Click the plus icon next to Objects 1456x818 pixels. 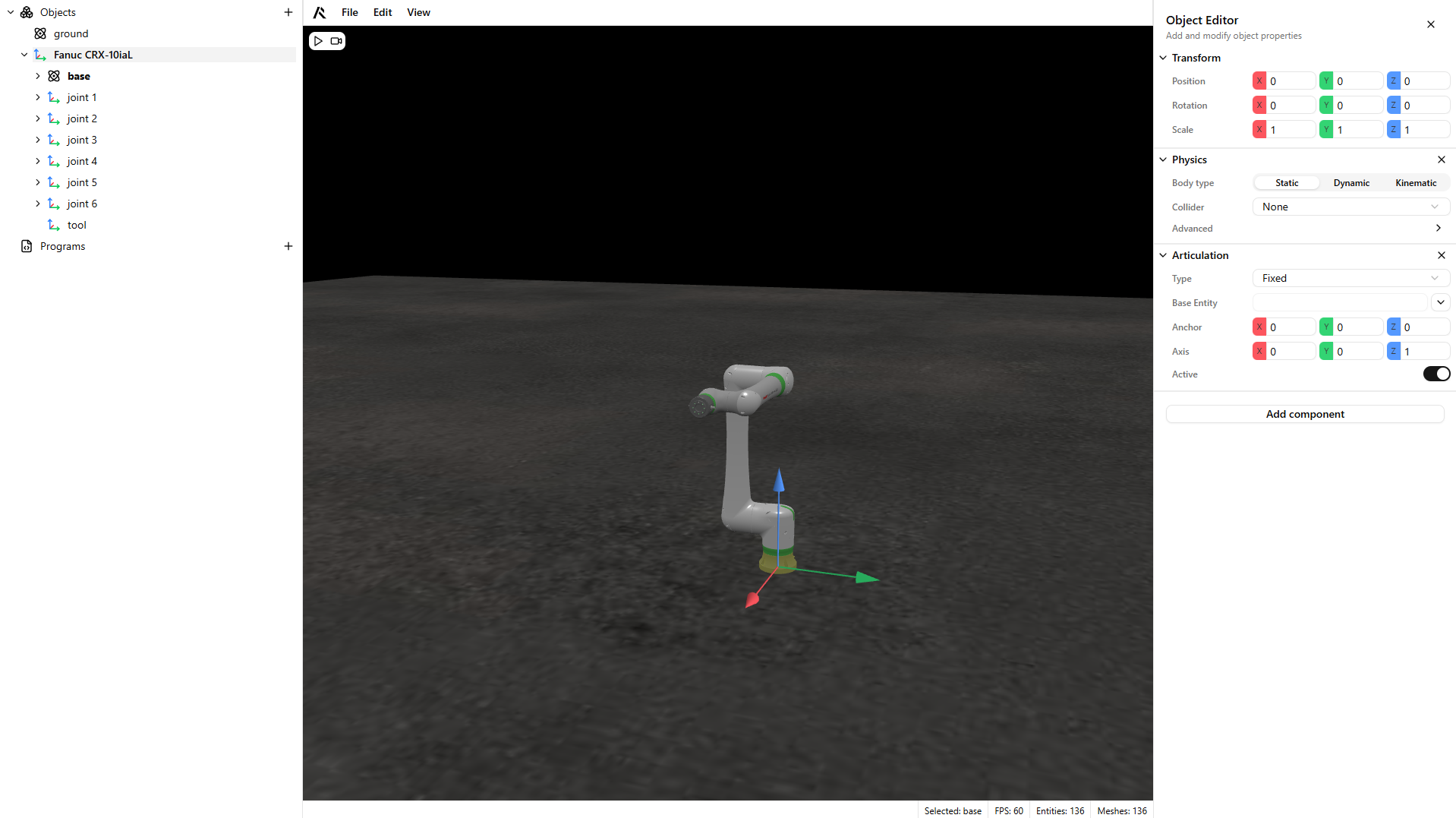tap(288, 12)
